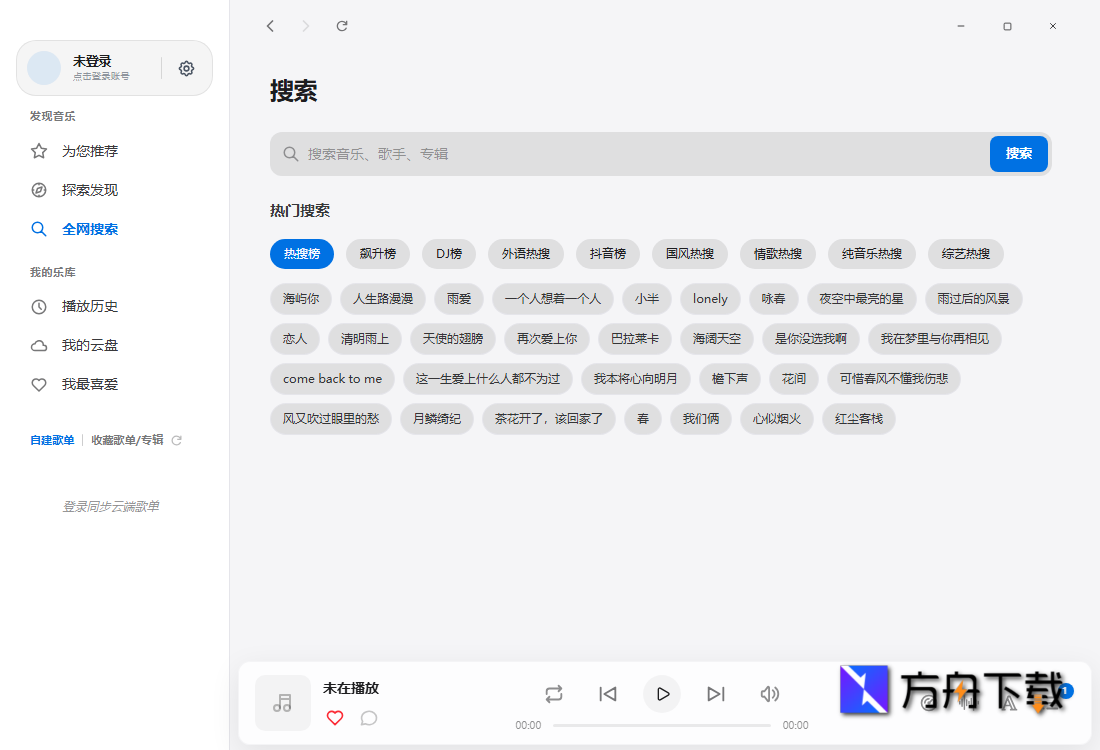Click the blue 搜索 button
Screen dimensions: 1100x750
1018,154
